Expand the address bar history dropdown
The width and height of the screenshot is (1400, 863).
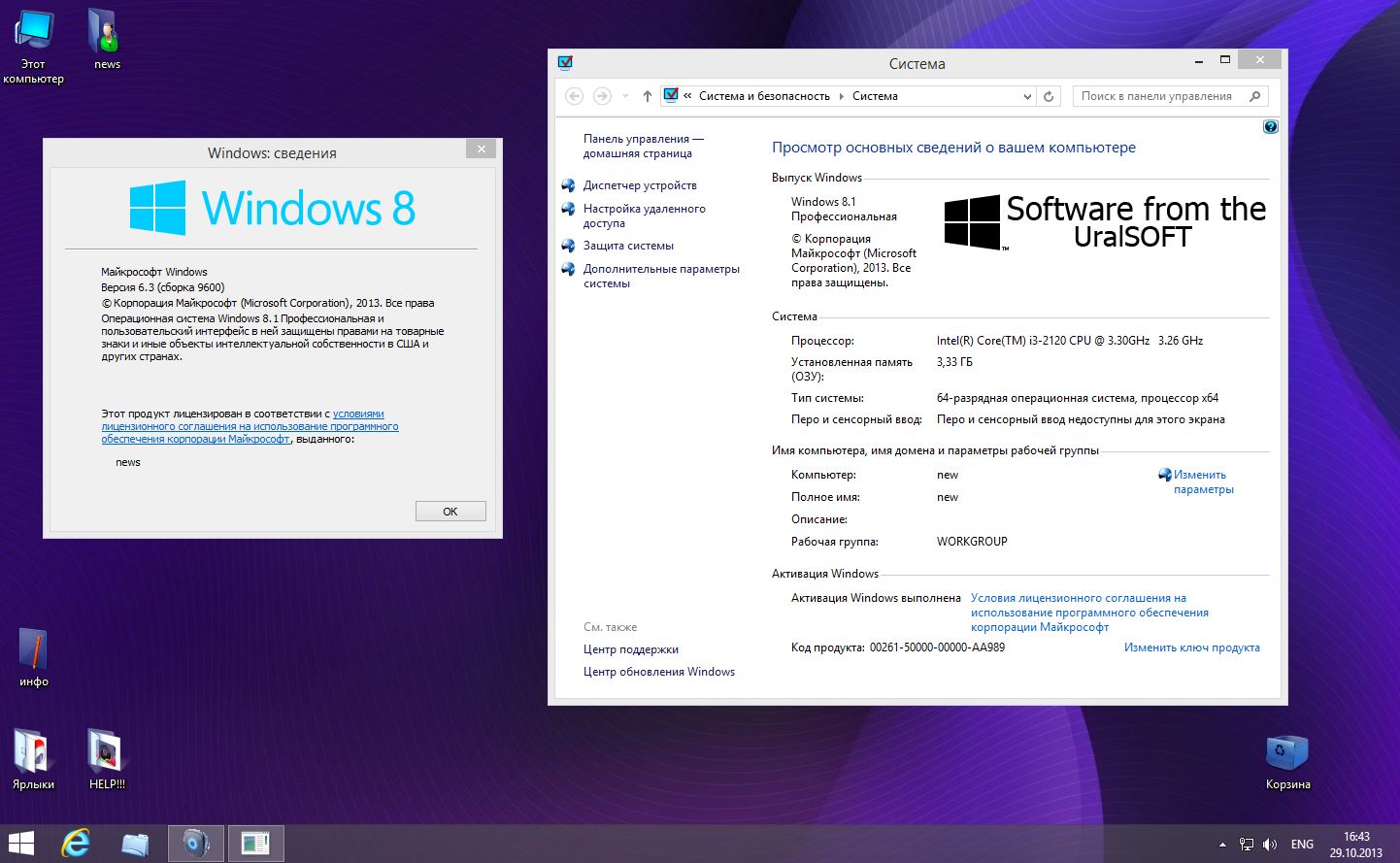(1027, 96)
